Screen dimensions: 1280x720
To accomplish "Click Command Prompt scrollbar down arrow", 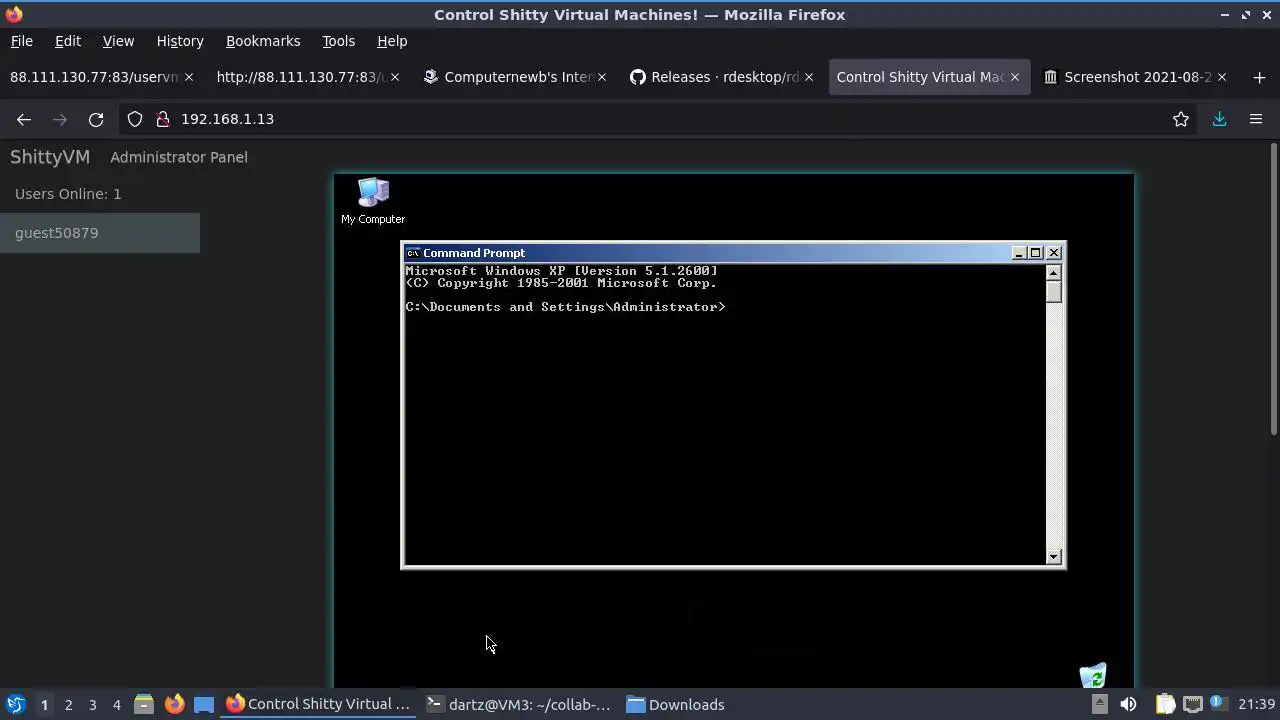I will tap(1054, 557).
